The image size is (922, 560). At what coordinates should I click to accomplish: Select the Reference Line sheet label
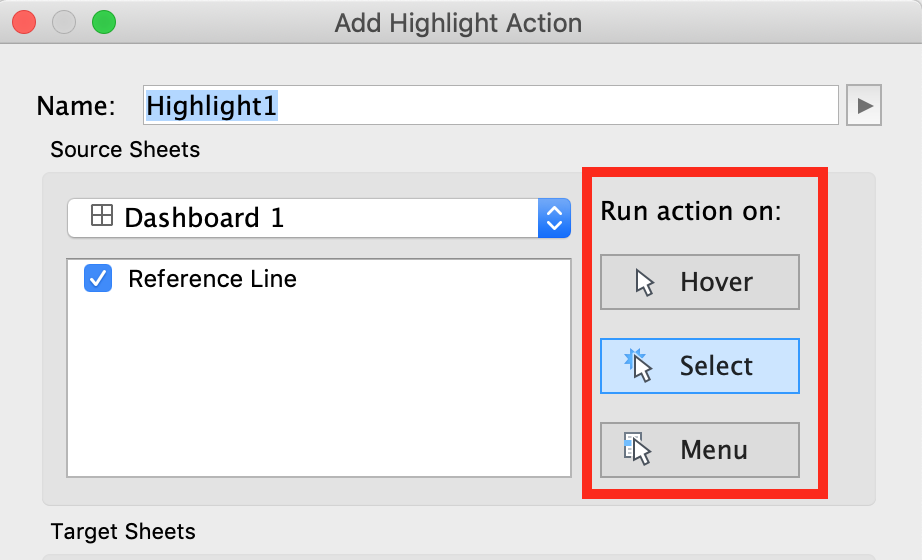tap(212, 279)
